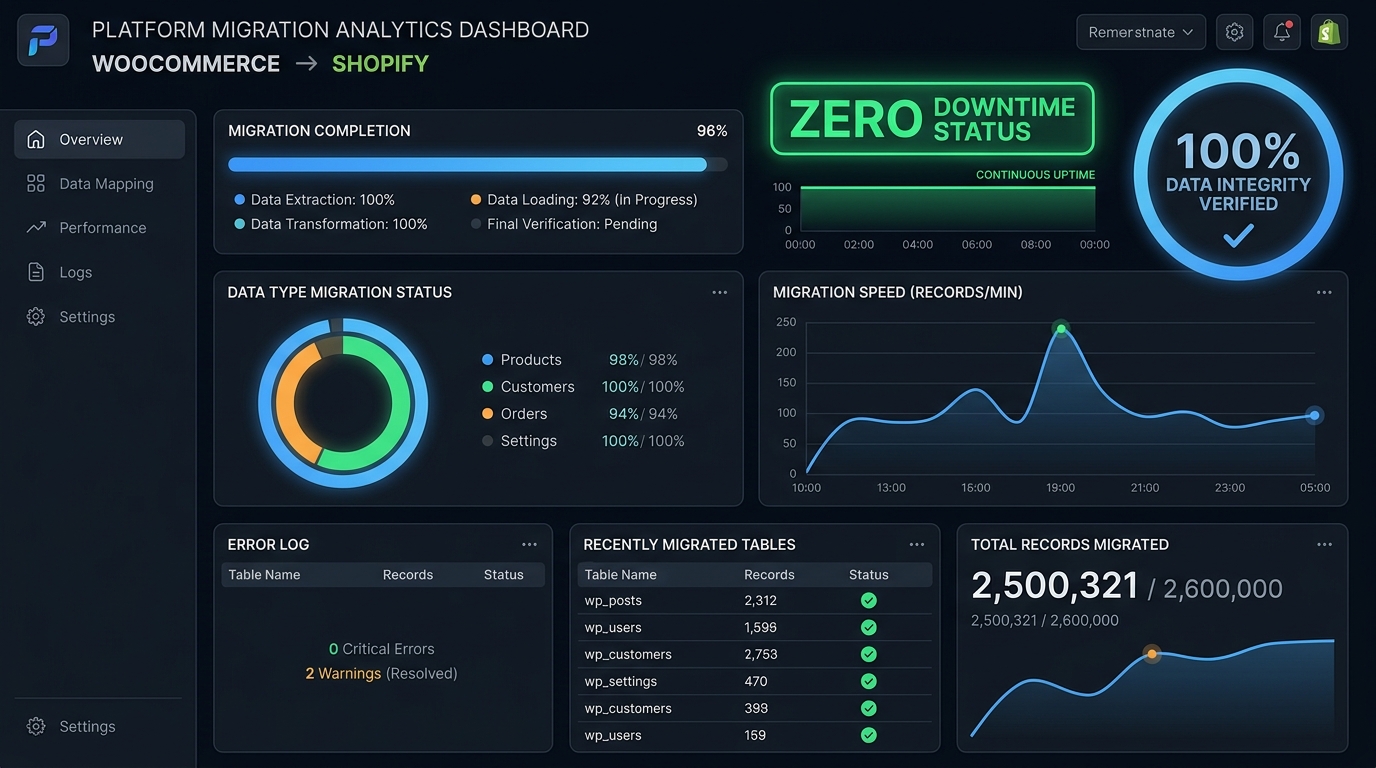Click the orange Orders legend dot
Viewport: 1376px width, 768px height.
pyautogui.click(x=488, y=414)
